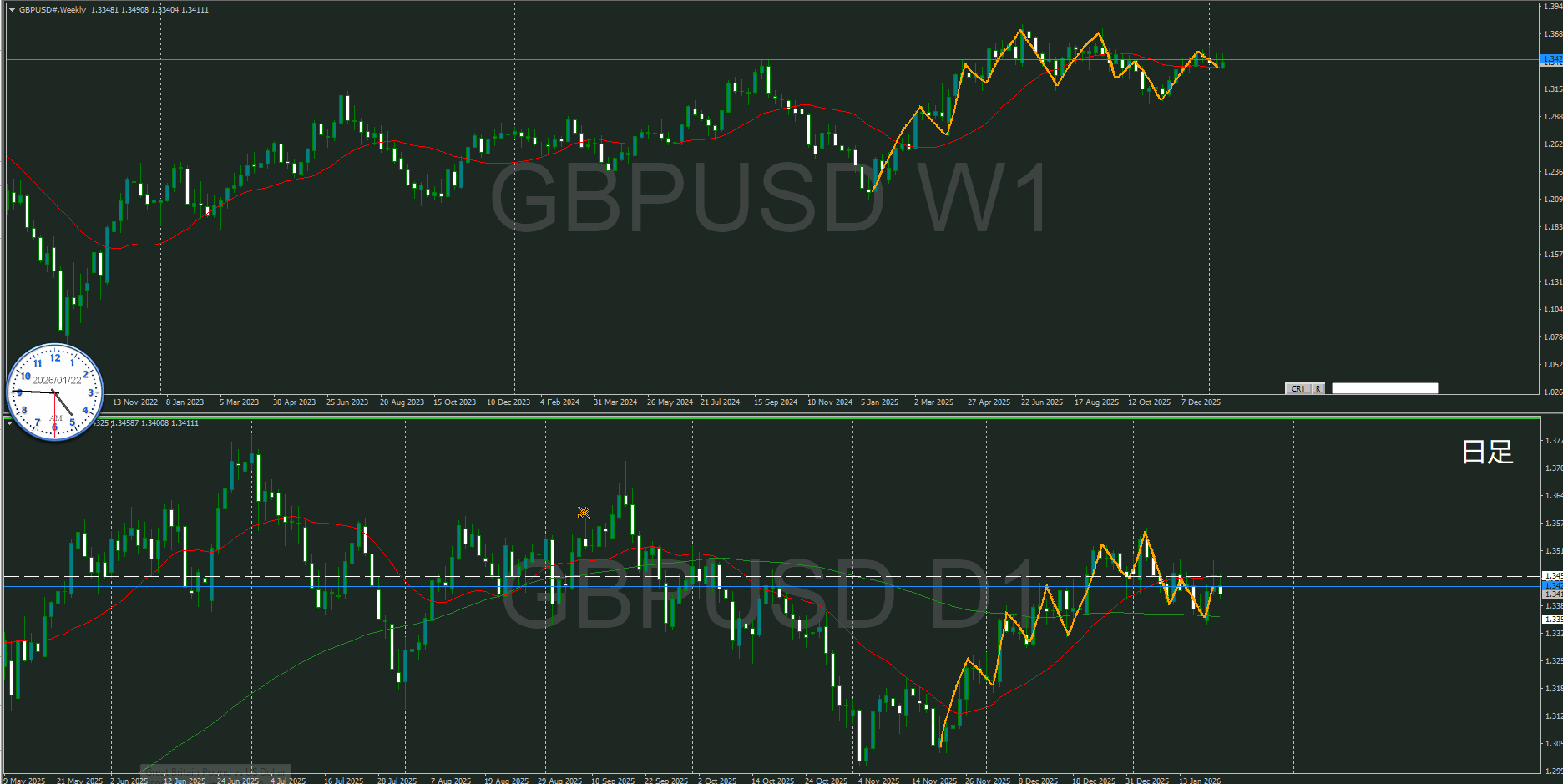Image resolution: width=1563 pixels, height=784 pixels.
Task: Click the blue current price tag on weekly axis
Action: (1551, 59)
